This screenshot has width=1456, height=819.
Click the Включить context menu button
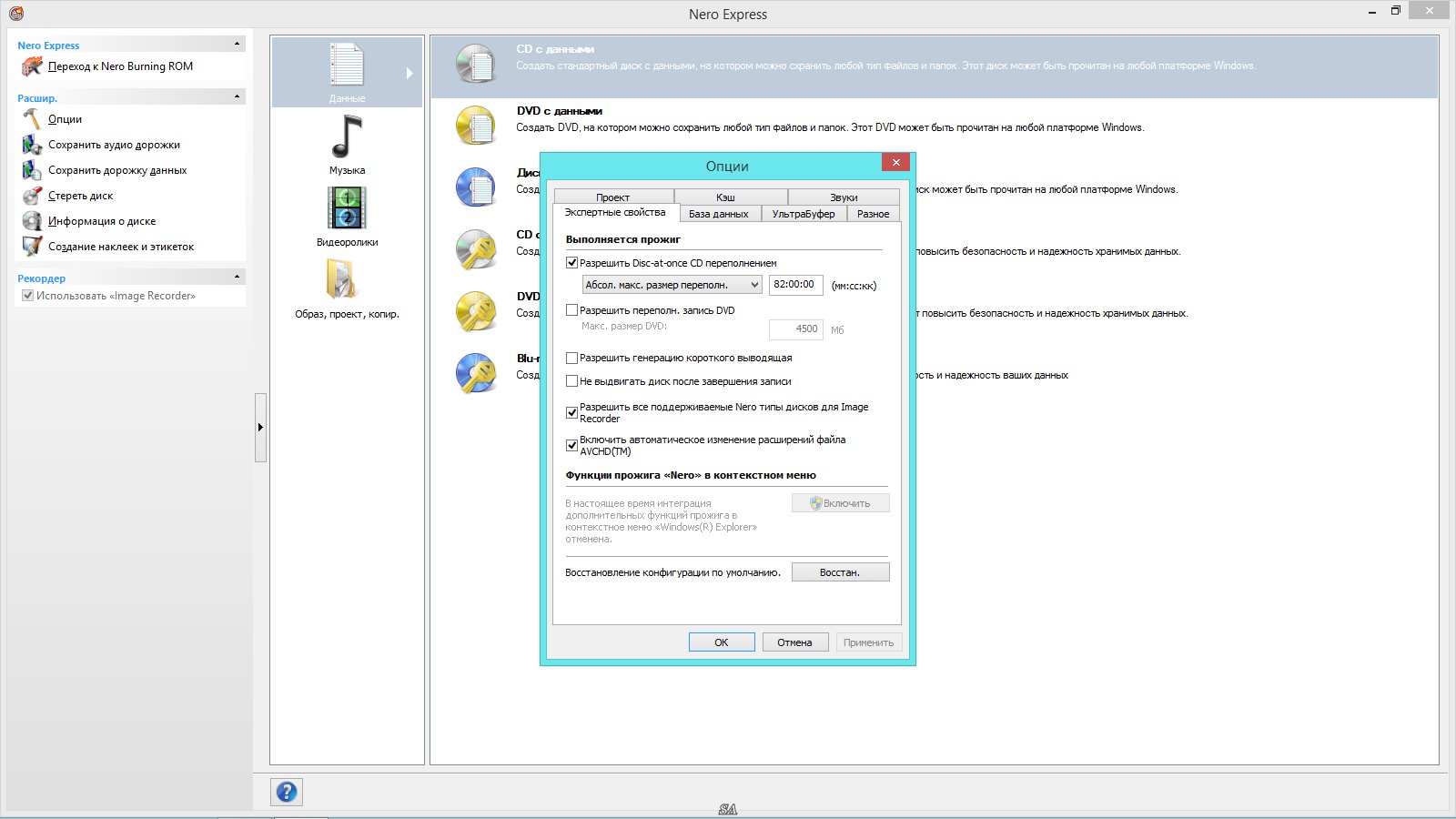click(x=840, y=503)
